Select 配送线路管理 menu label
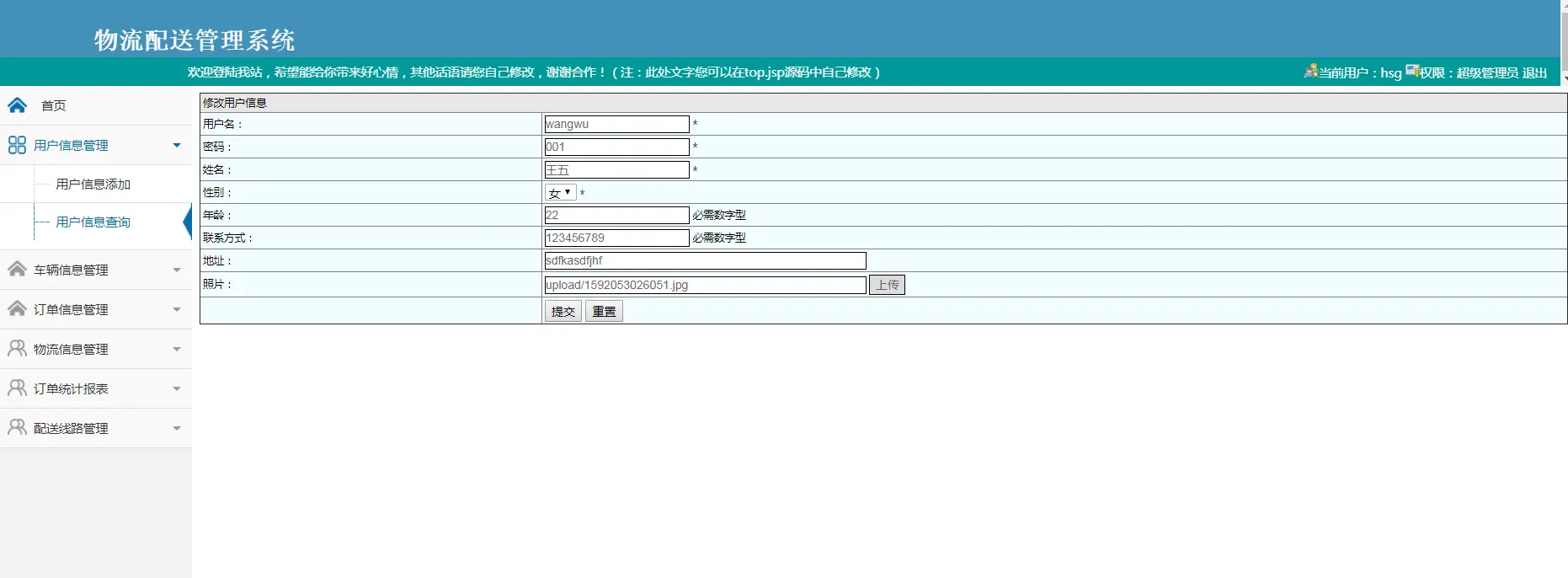 click(x=71, y=428)
